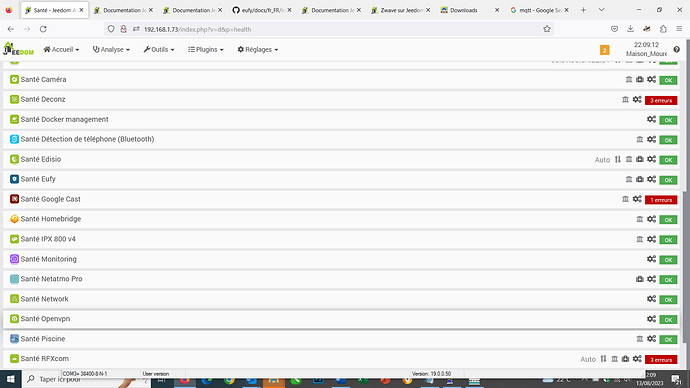690x388 pixels.
Task: Select the Santé Netatmo Pro title
Action: tap(51, 279)
